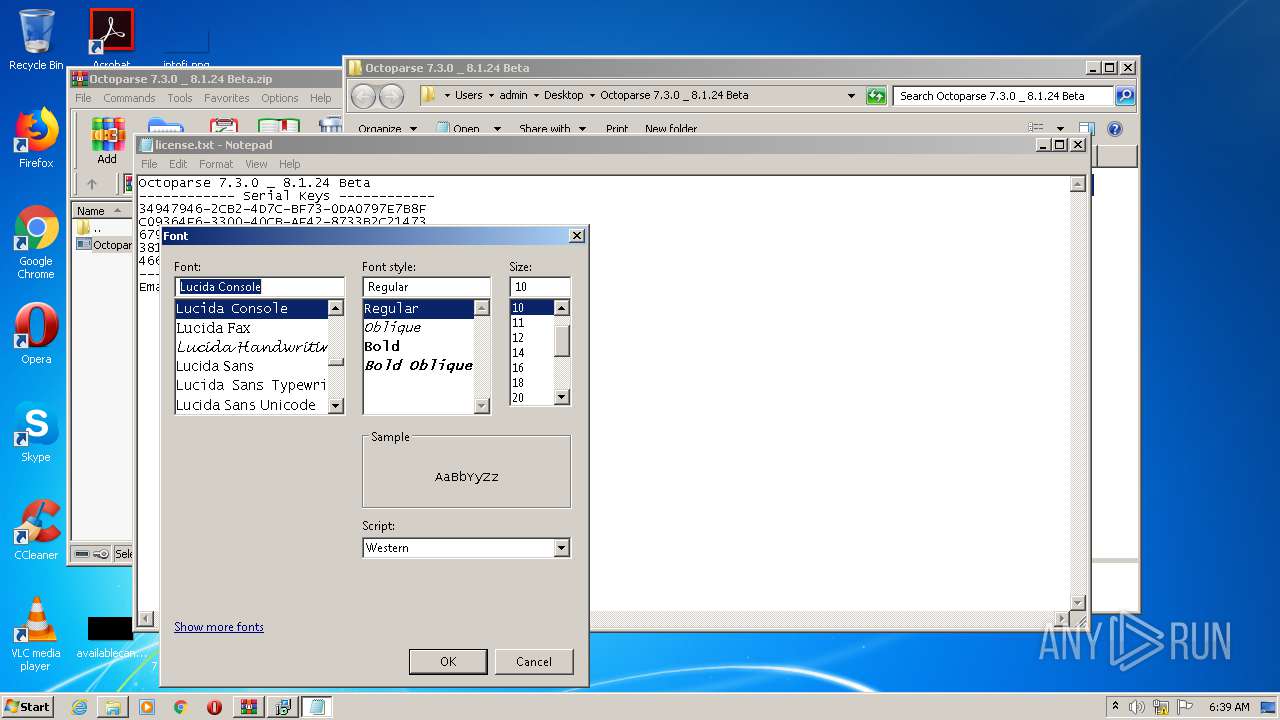Open Notepad Format menu
1280x720 pixels.
tap(216, 164)
